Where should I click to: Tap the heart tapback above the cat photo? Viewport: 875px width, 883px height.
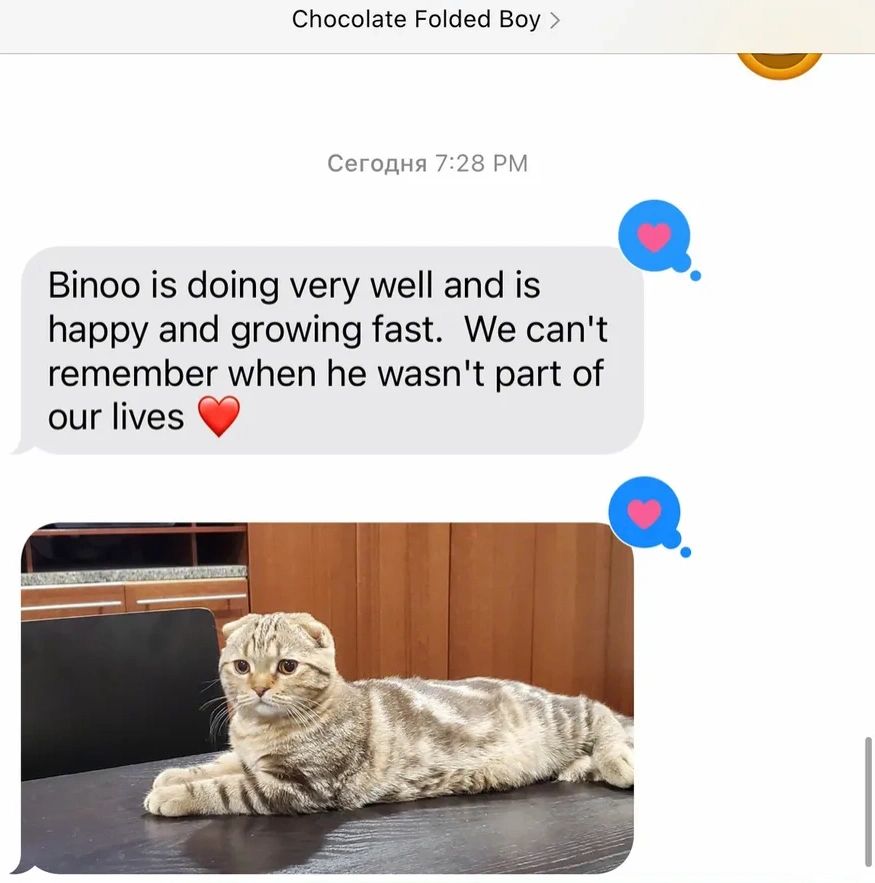point(645,512)
